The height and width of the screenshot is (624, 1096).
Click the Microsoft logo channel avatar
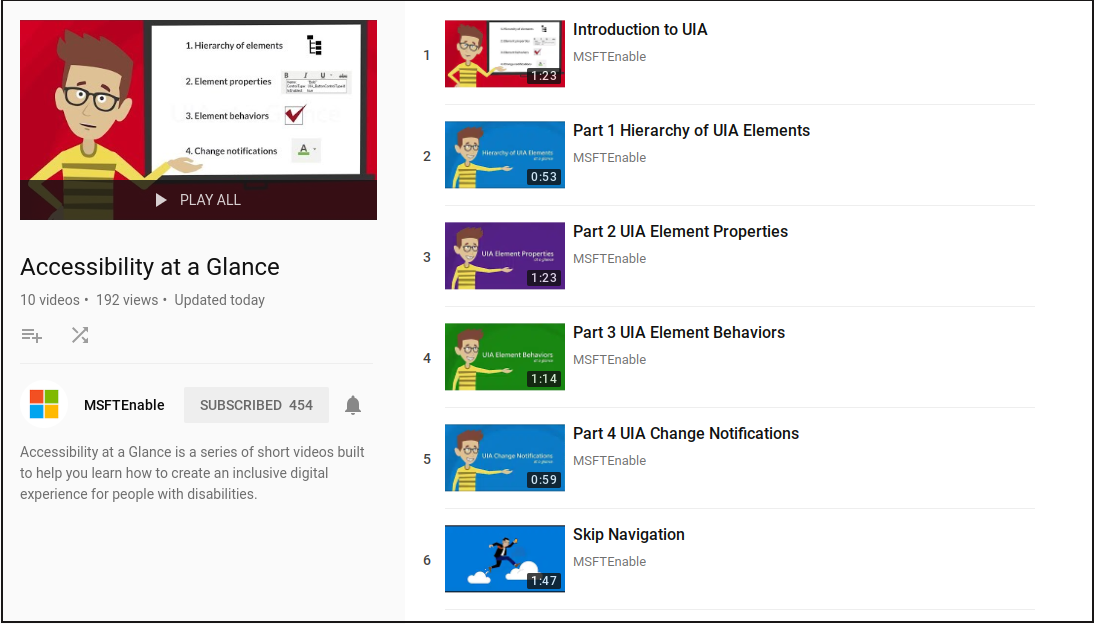[44, 405]
